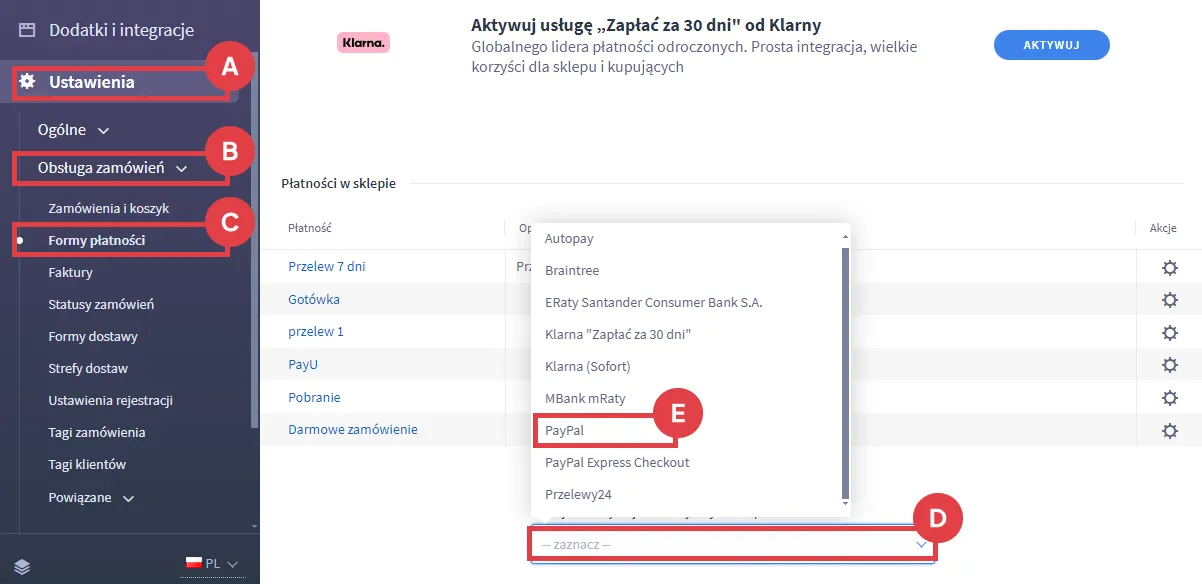This screenshot has width=1202, height=584.
Task: Click the Klarna logo in banner
Action: click(x=363, y=44)
